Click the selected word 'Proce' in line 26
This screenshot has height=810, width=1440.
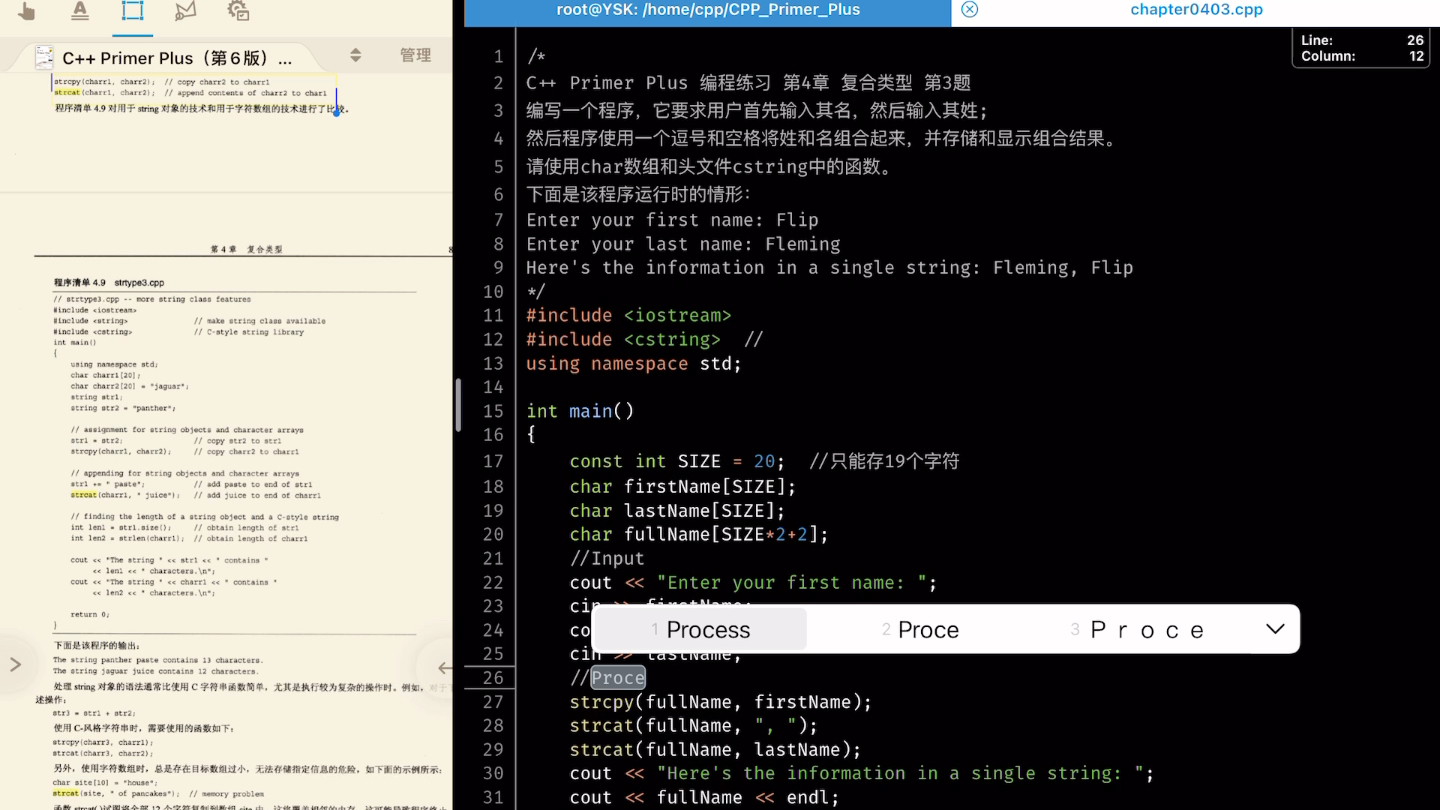tap(618, 678)
